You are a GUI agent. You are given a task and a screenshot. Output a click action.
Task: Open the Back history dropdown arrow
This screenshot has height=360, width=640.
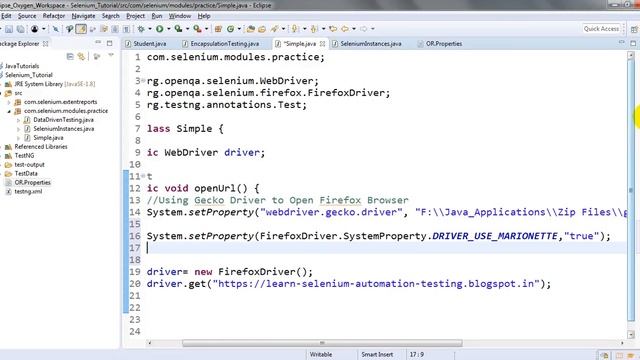pyautogui.click(x=354, y=29)
